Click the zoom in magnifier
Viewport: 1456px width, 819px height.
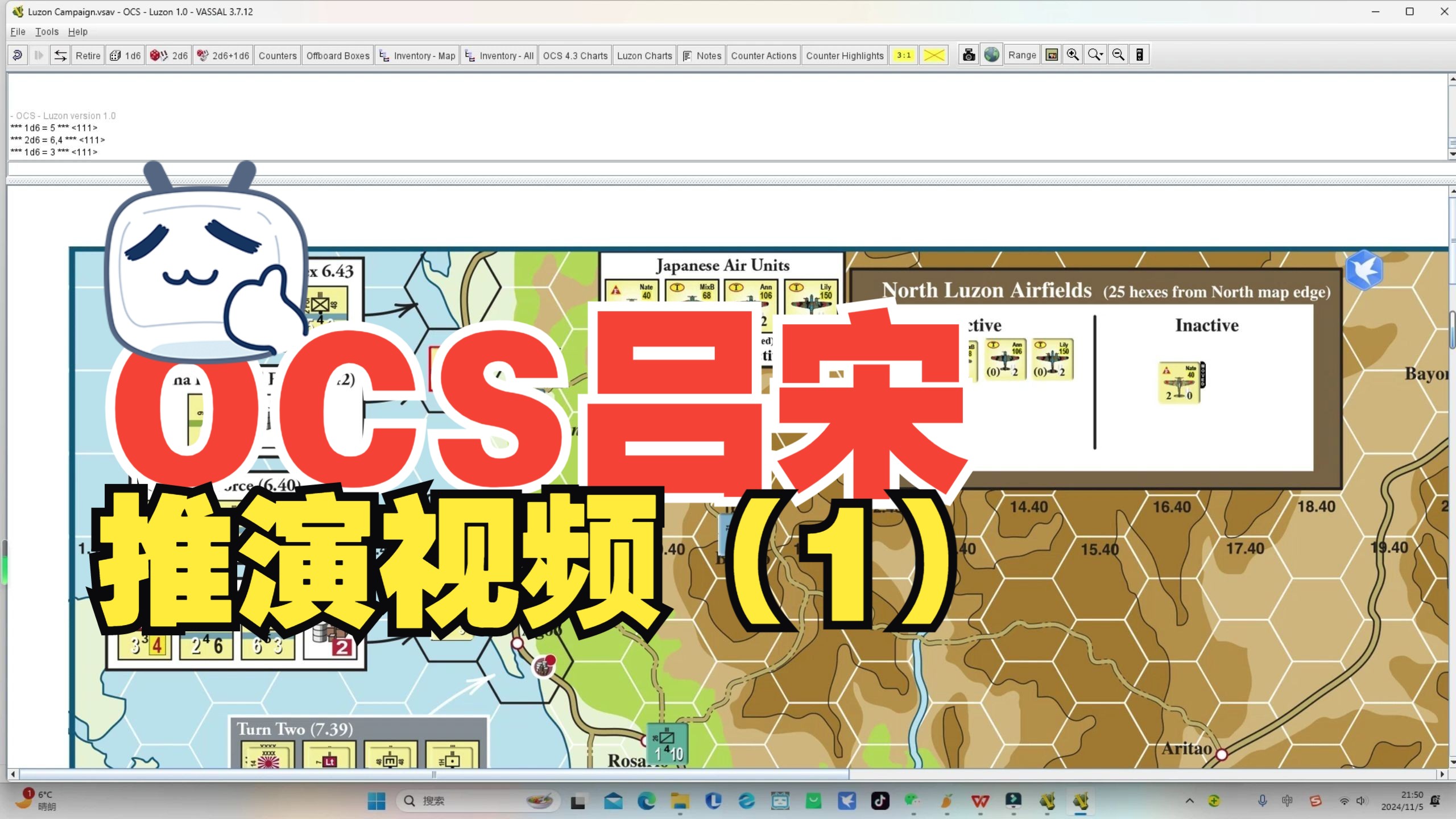(1073, 55)
